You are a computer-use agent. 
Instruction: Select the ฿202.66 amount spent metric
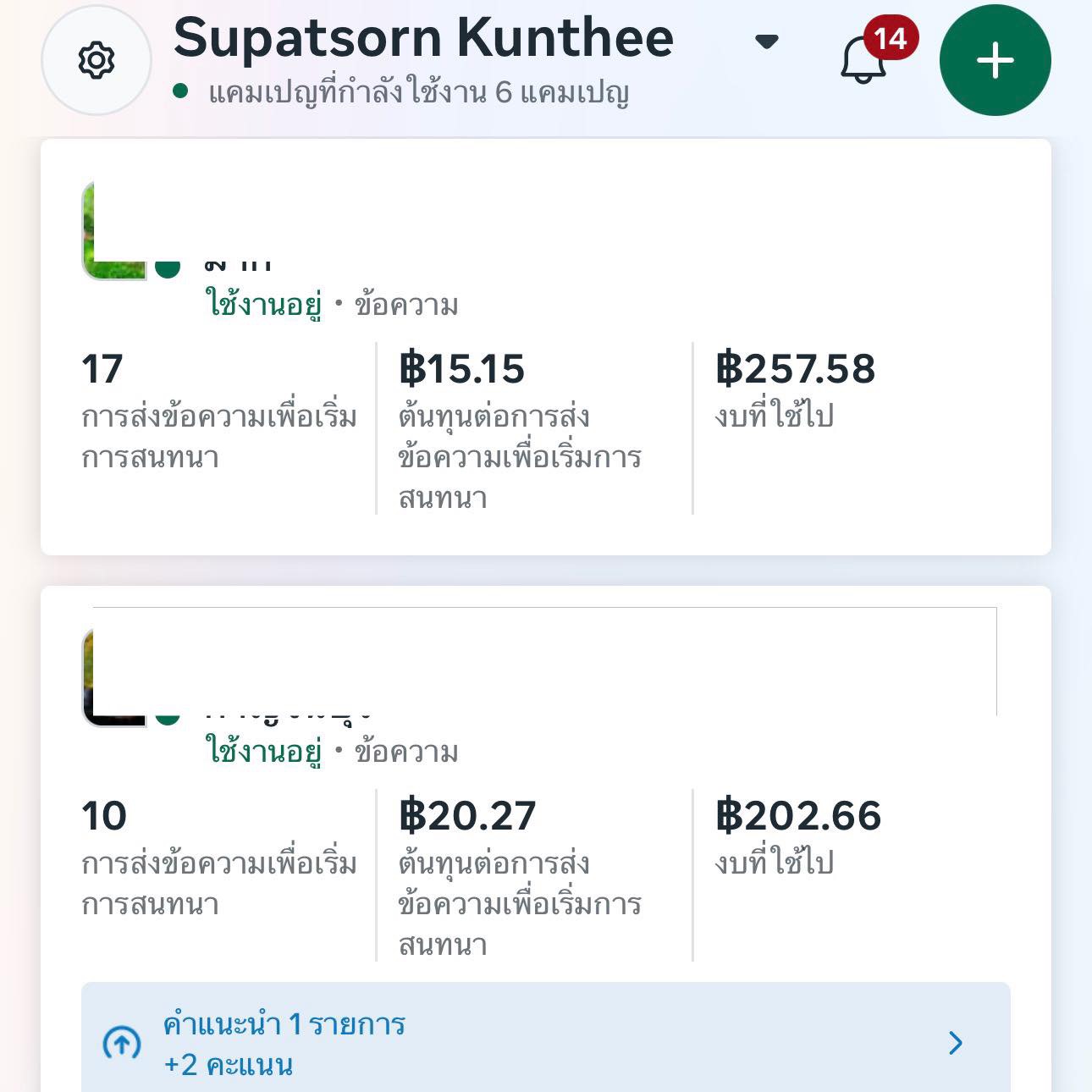(x=798, y=816)
